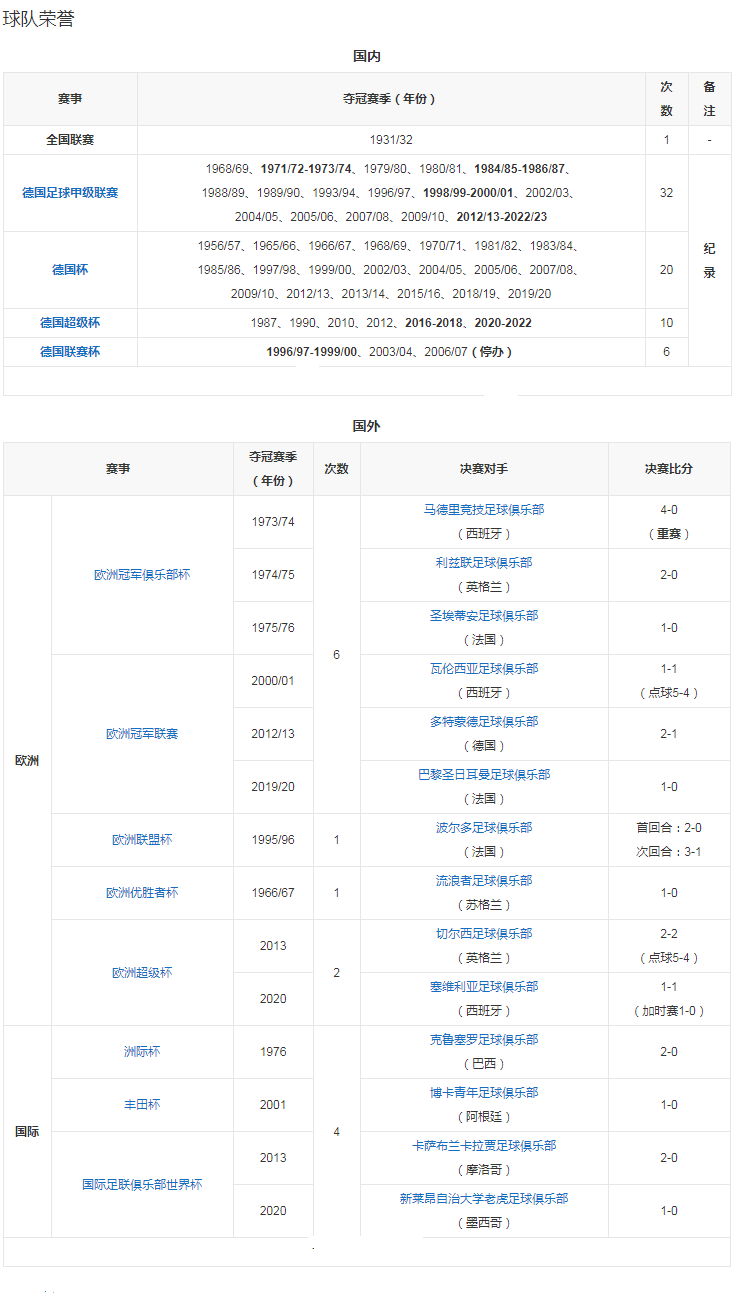Select the 6 count for 欧洲冠军 titles

tap(336, 655)
